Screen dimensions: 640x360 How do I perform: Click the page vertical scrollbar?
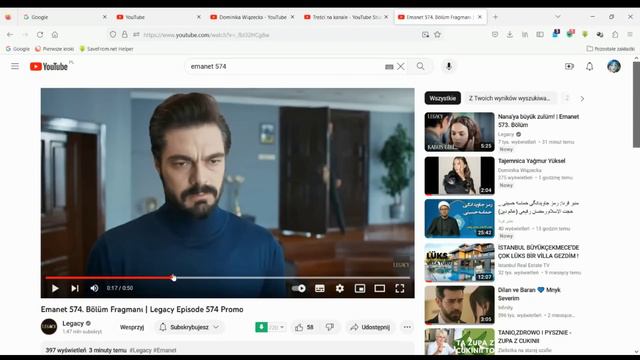coord(636,104)
